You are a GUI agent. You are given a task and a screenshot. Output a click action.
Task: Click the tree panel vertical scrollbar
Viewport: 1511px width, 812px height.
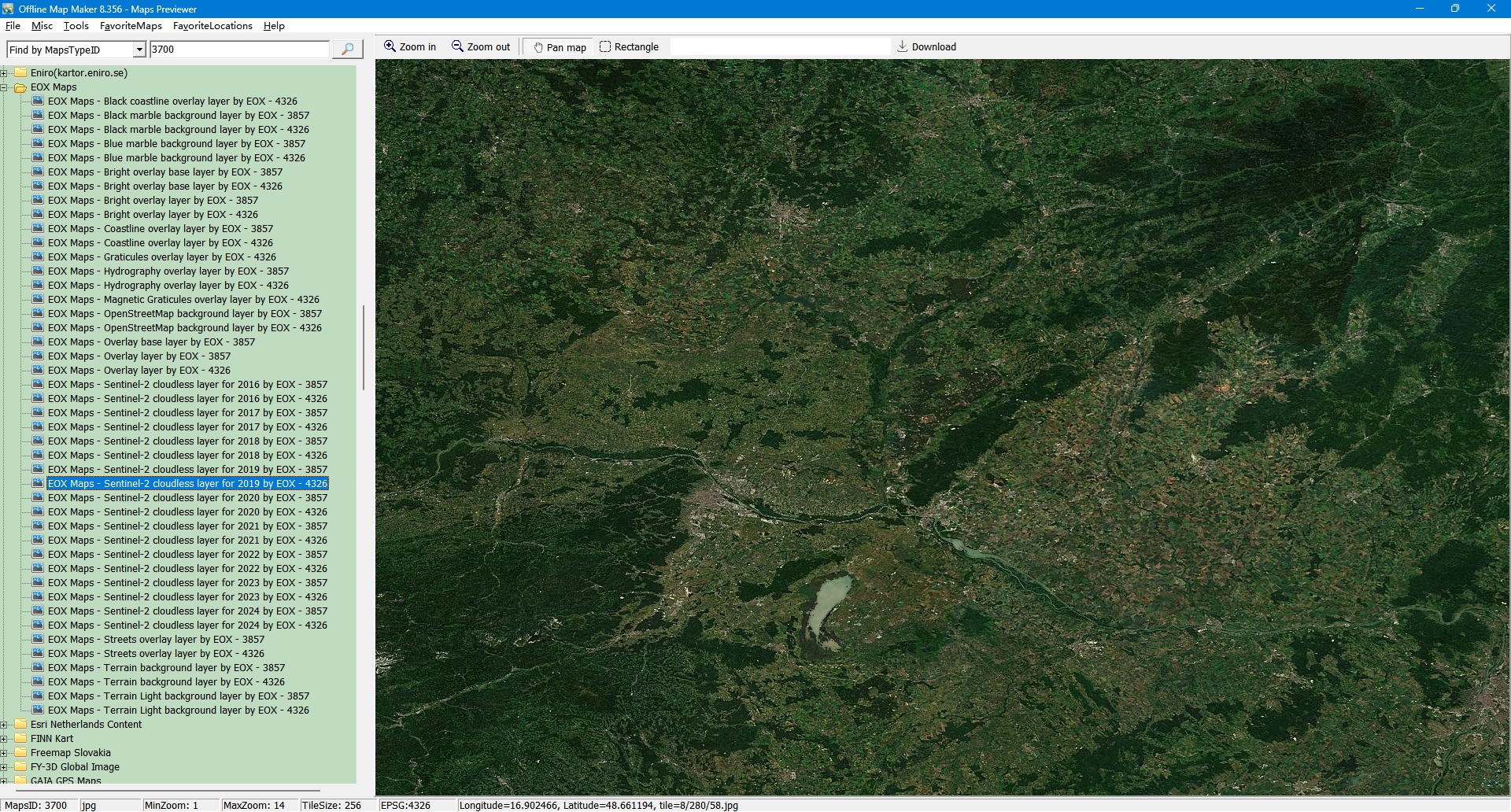(363, 348)
